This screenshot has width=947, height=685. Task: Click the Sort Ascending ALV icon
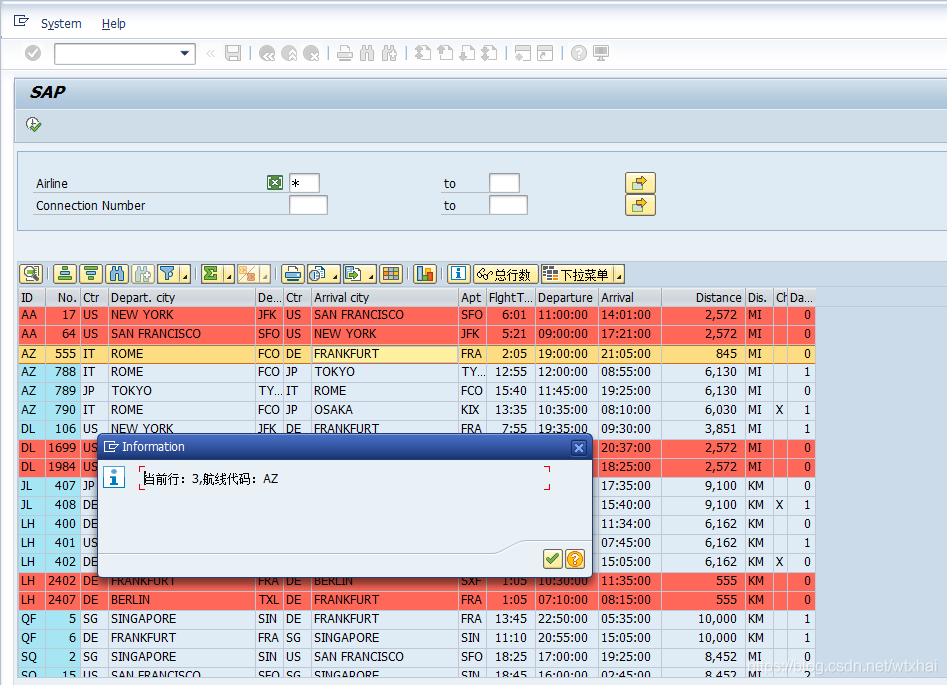pos(65,274)
